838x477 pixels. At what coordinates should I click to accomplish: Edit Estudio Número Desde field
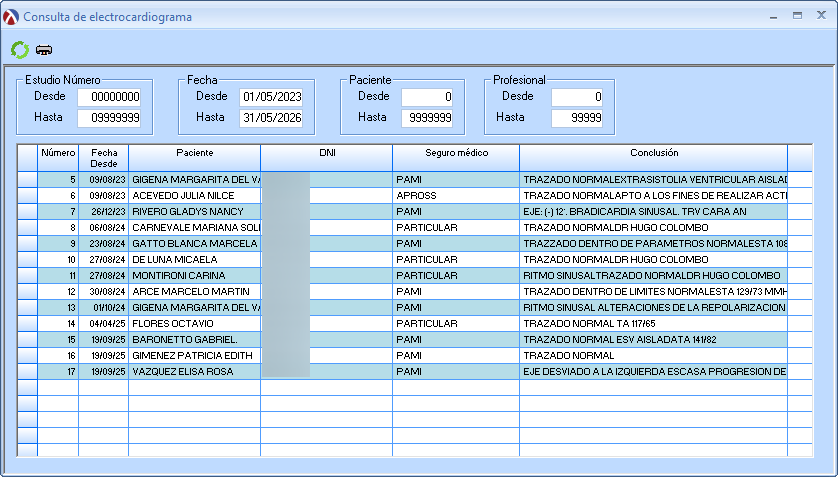109,97
